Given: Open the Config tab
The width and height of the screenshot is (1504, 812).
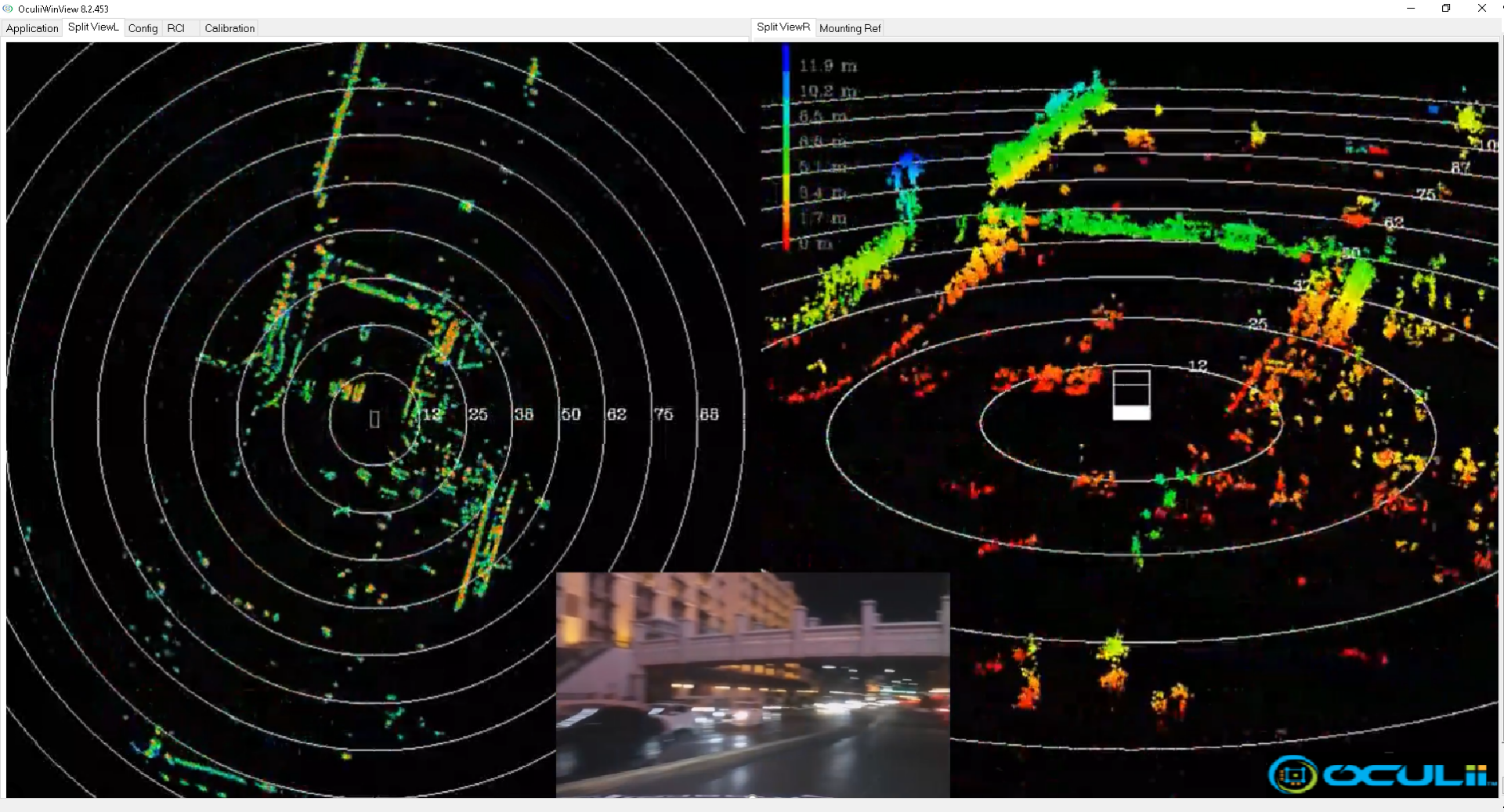Looking at the screenshot, I should (x=143, y=28).
